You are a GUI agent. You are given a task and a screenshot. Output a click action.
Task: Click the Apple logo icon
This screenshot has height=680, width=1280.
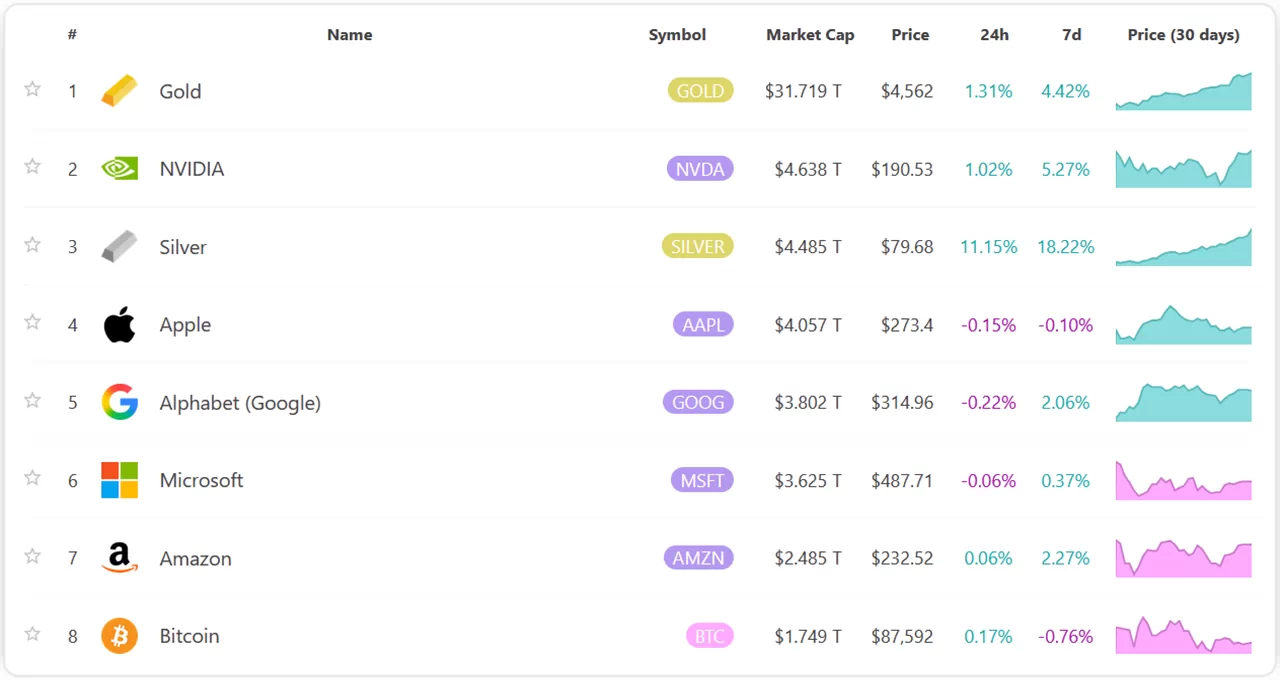[x=119, y=325]
